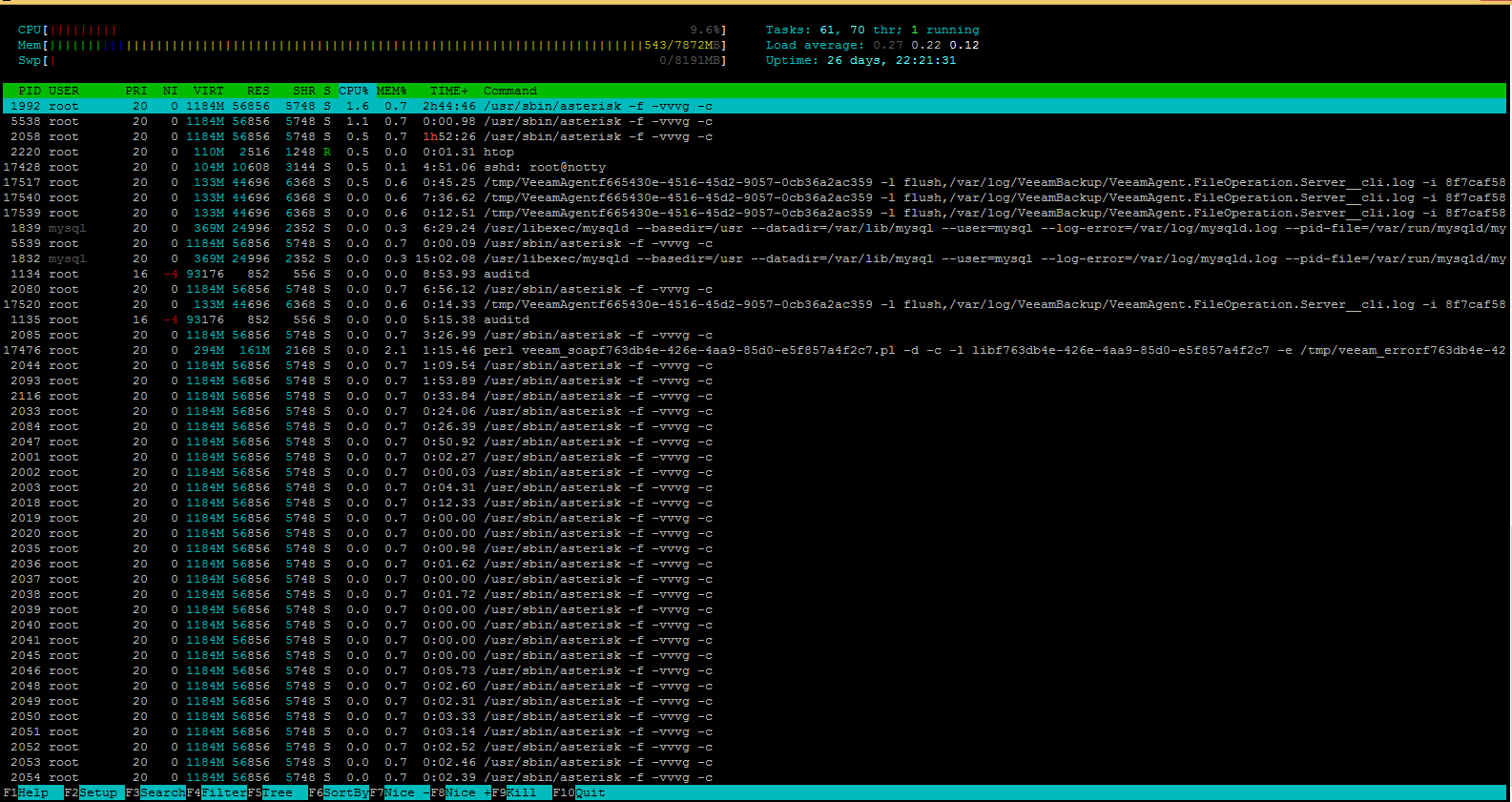Screen dimensions: 1512x802
Task: Toggle F5 Tree view
Action: coord(277,792)
